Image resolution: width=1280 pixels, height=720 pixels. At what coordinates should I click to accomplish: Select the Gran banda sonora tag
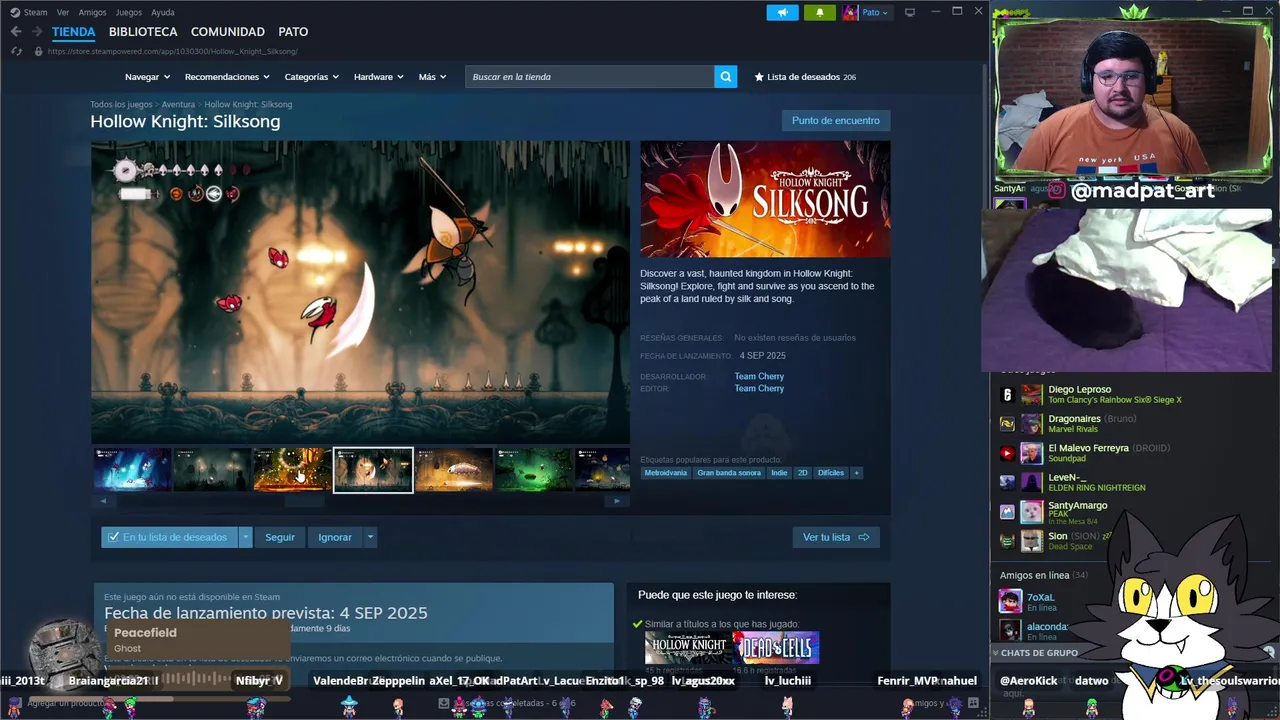[729, 473]
